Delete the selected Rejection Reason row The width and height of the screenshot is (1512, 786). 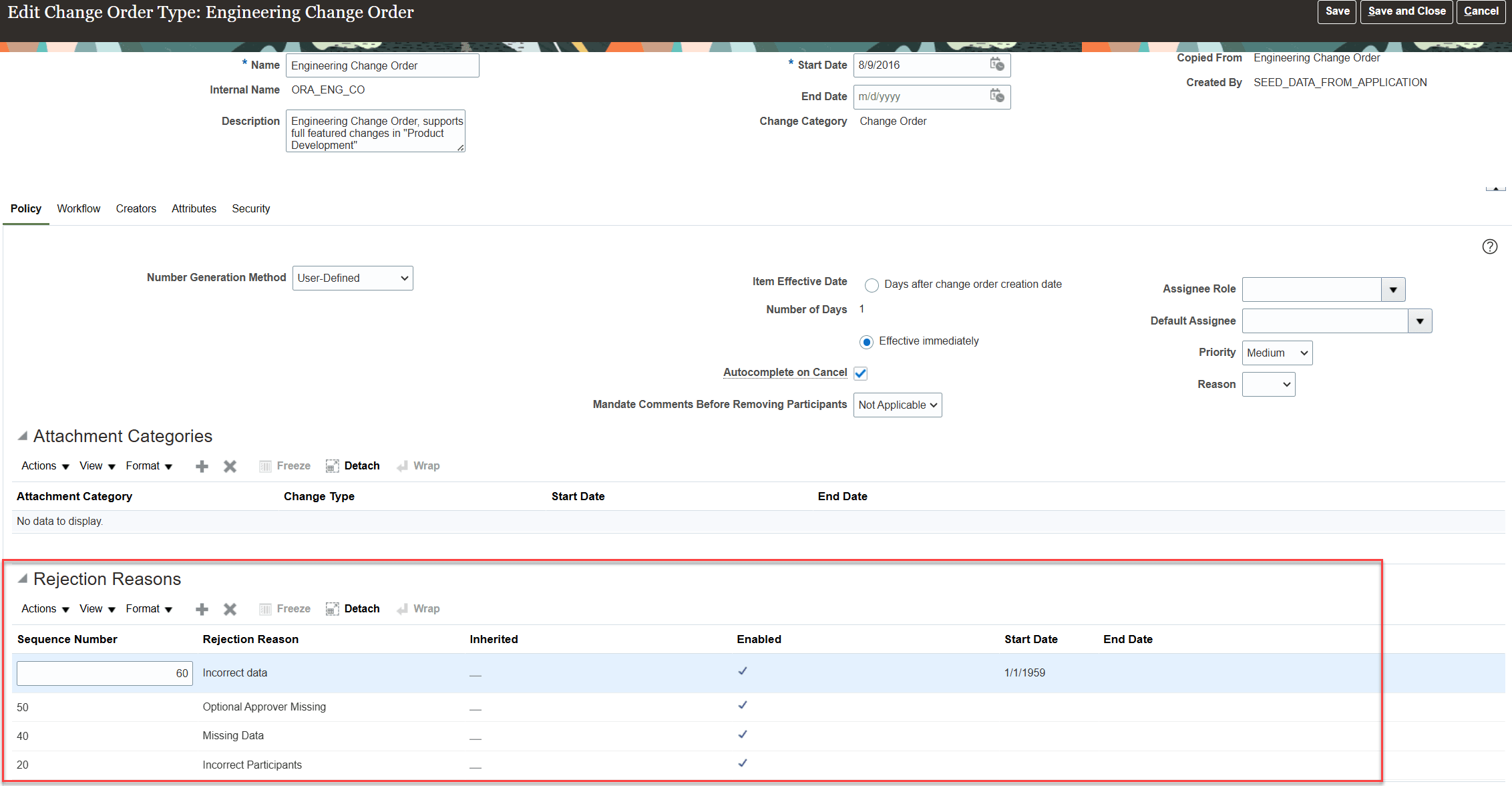(230, 609)
